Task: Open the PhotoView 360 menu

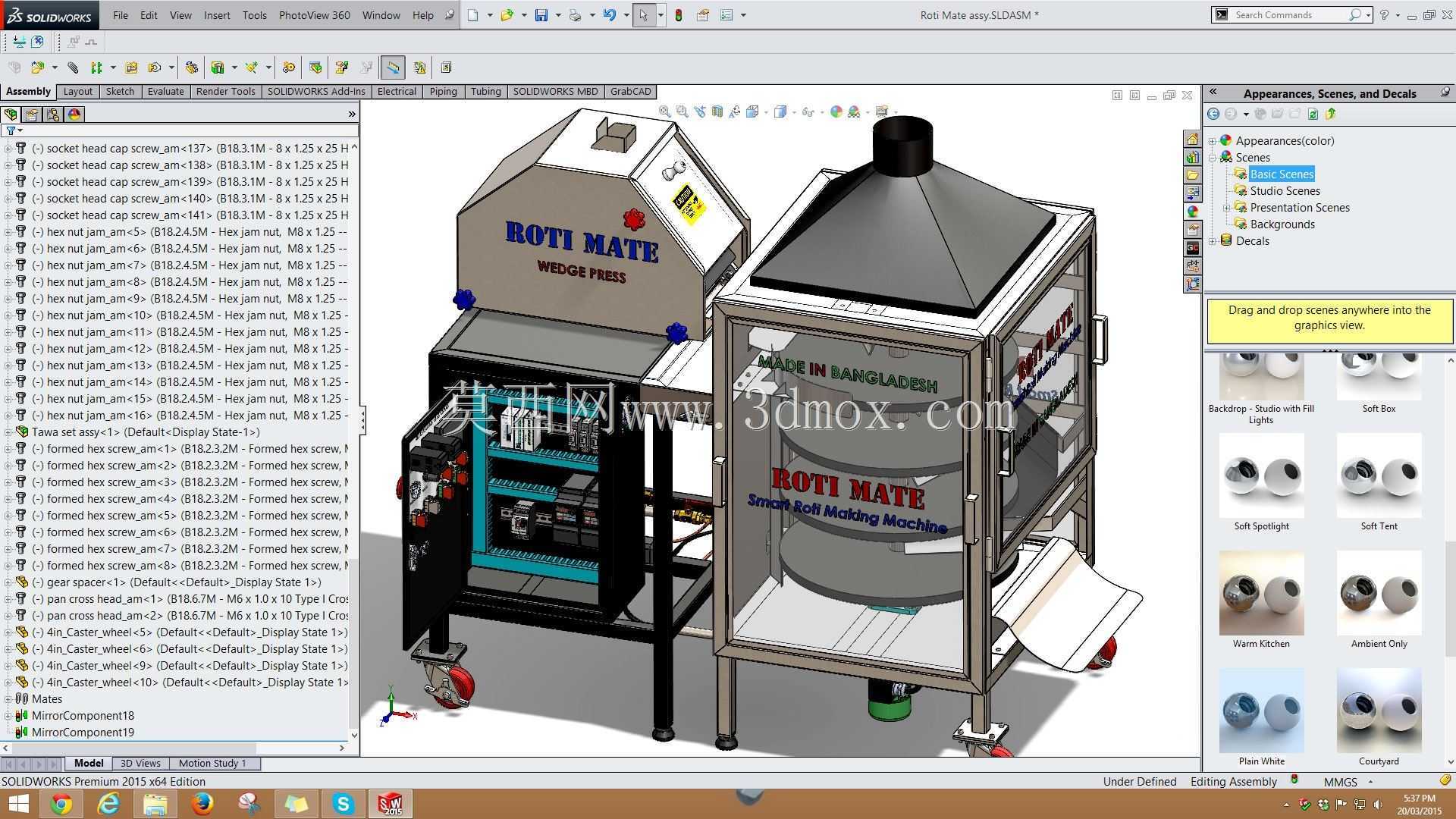Action: [315, 15]
